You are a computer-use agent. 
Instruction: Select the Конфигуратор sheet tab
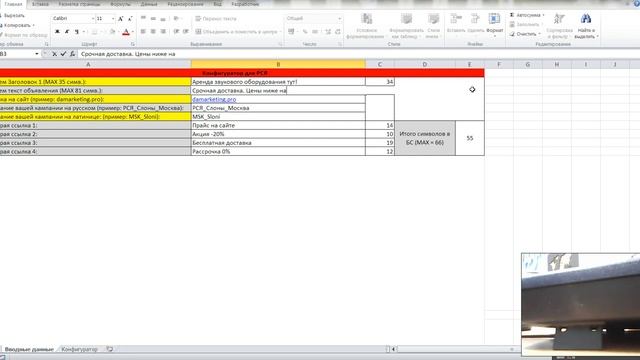tap(80, 349)
